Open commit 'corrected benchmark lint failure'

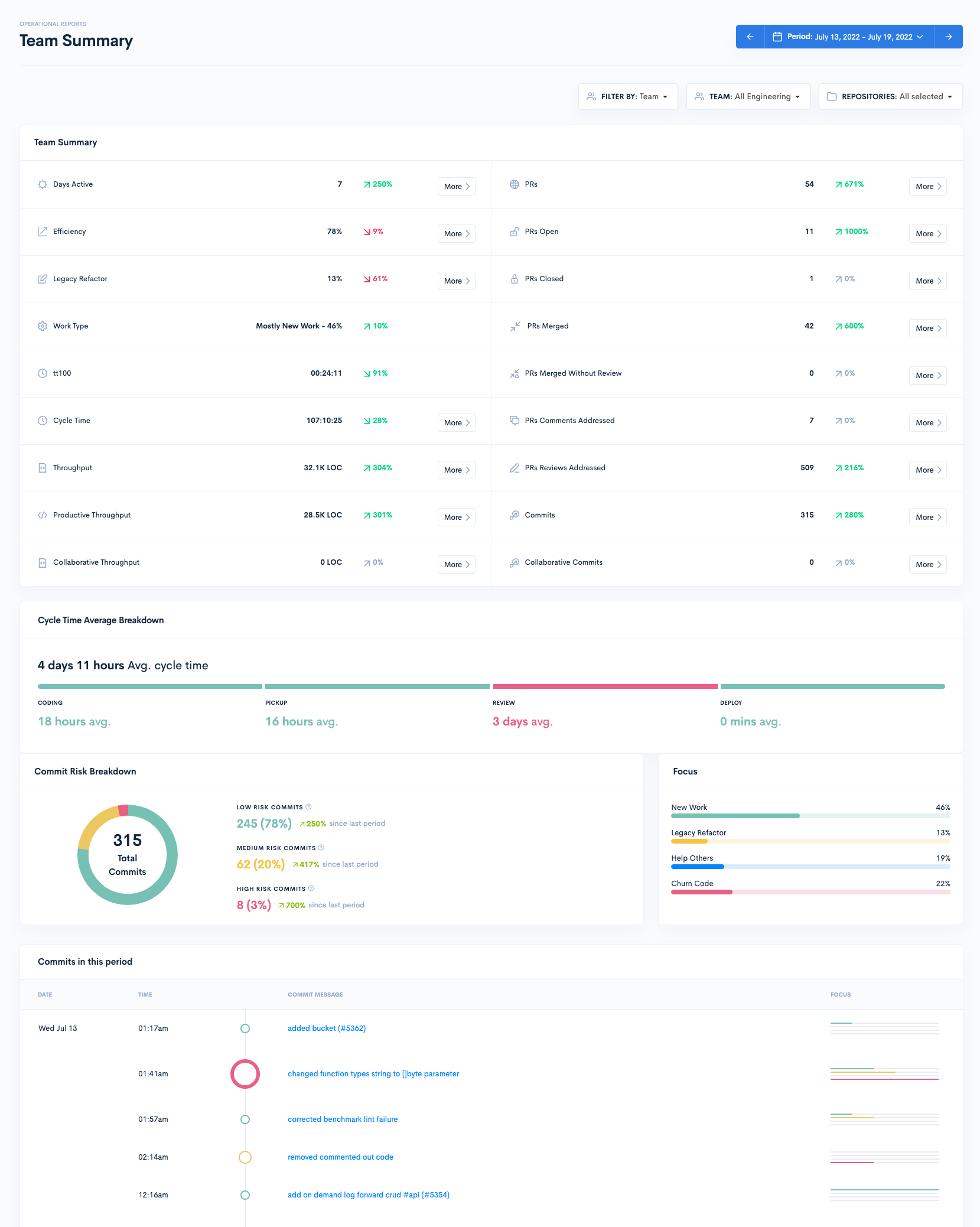click(x=343, y=1119)
